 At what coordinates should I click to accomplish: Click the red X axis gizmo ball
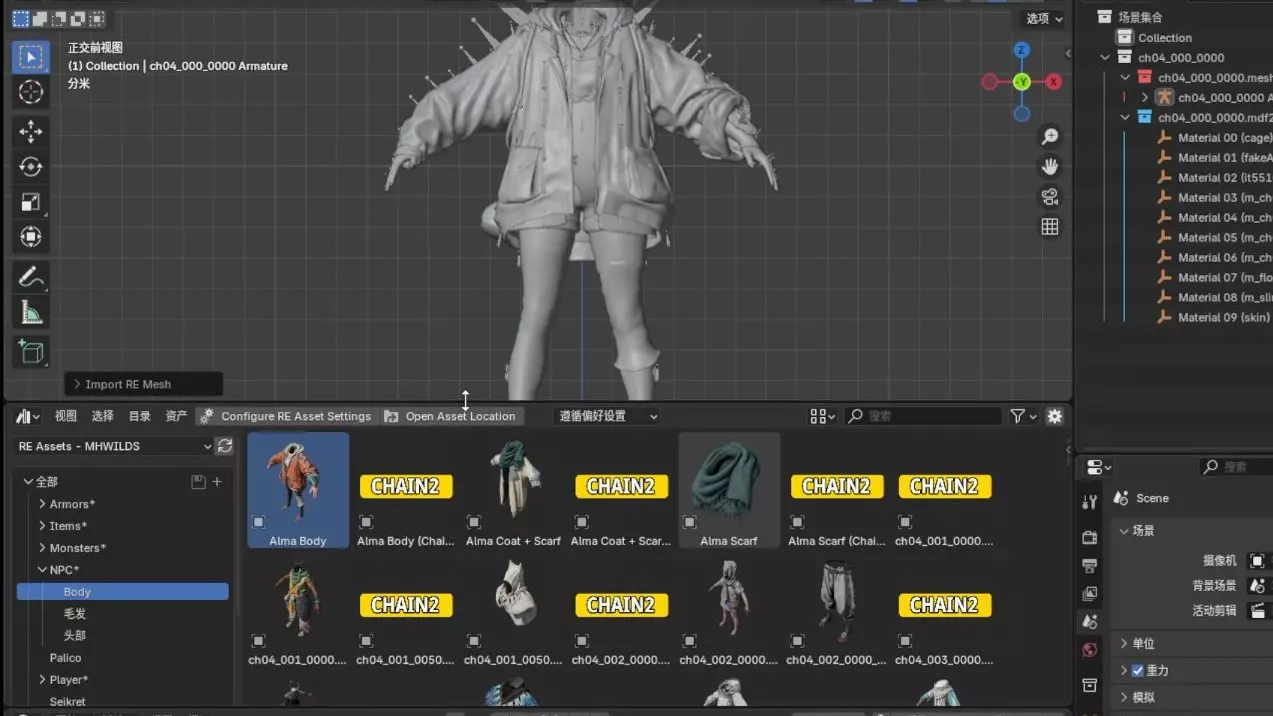pos(1053,82)
